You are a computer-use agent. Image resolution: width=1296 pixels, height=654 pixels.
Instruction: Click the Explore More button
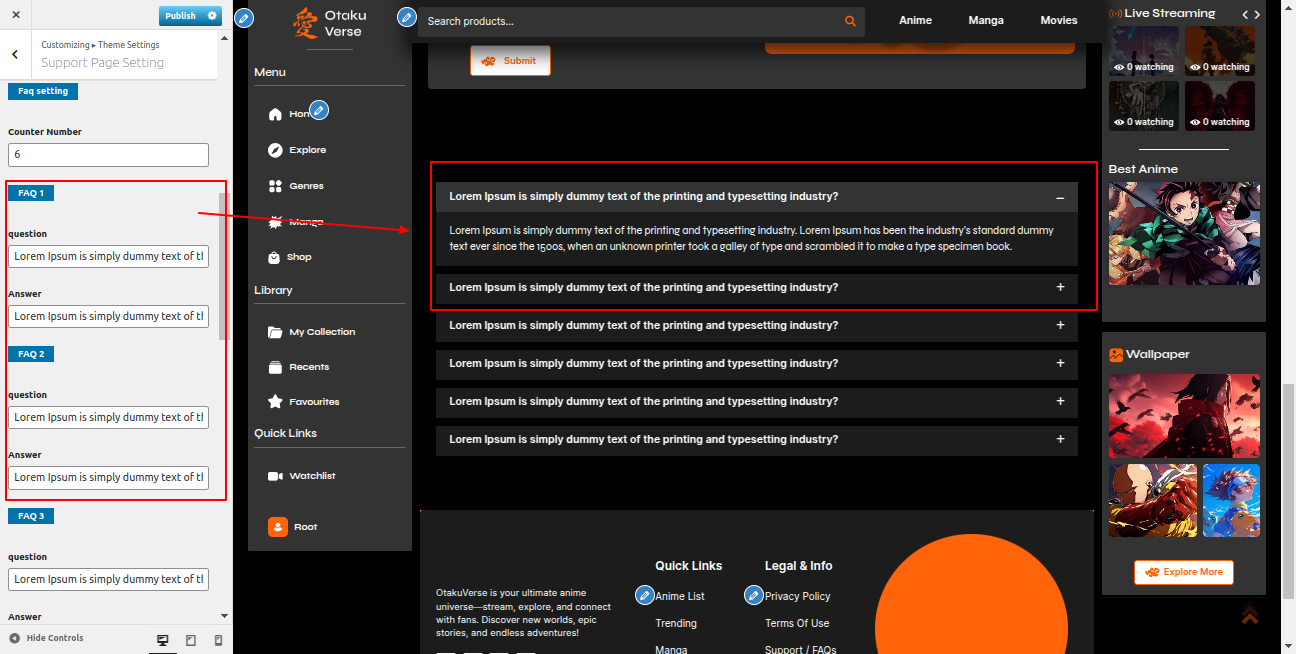point(1183,572)
